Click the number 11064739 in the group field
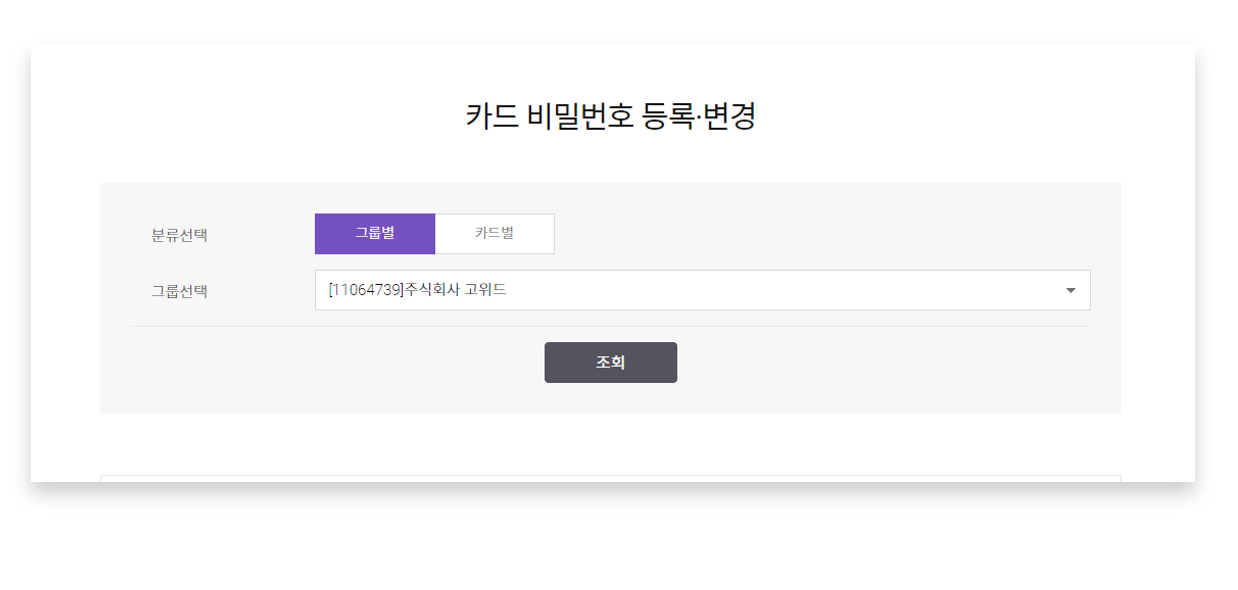This screenshot has height=590, width=1238. [366, 290]
